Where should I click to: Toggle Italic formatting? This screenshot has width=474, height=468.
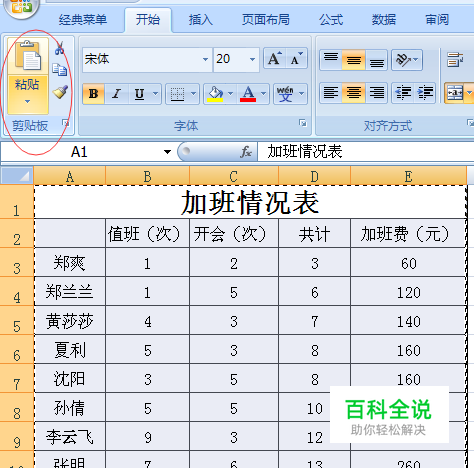pos(116,94)
